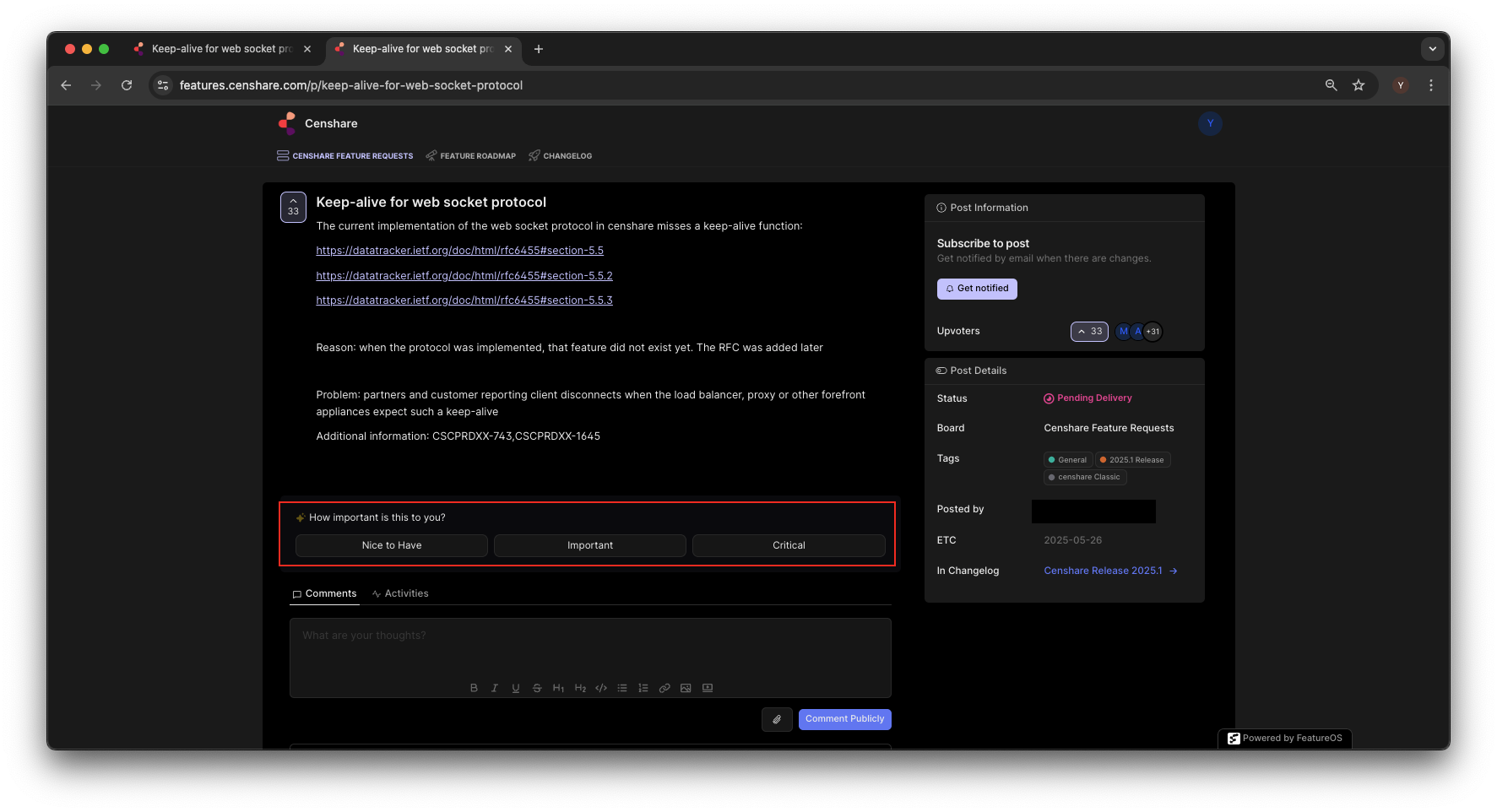1497x812 pixels.
Task: Insert a Heading 1 in the comment editor
Action: (558, 688)
